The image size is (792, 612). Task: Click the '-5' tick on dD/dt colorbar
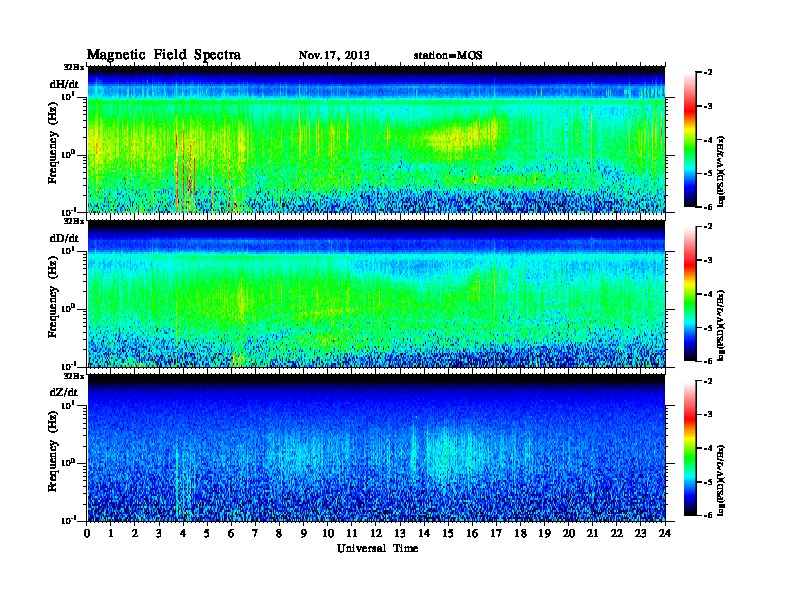pyautogui.click(x=708, y=328)
